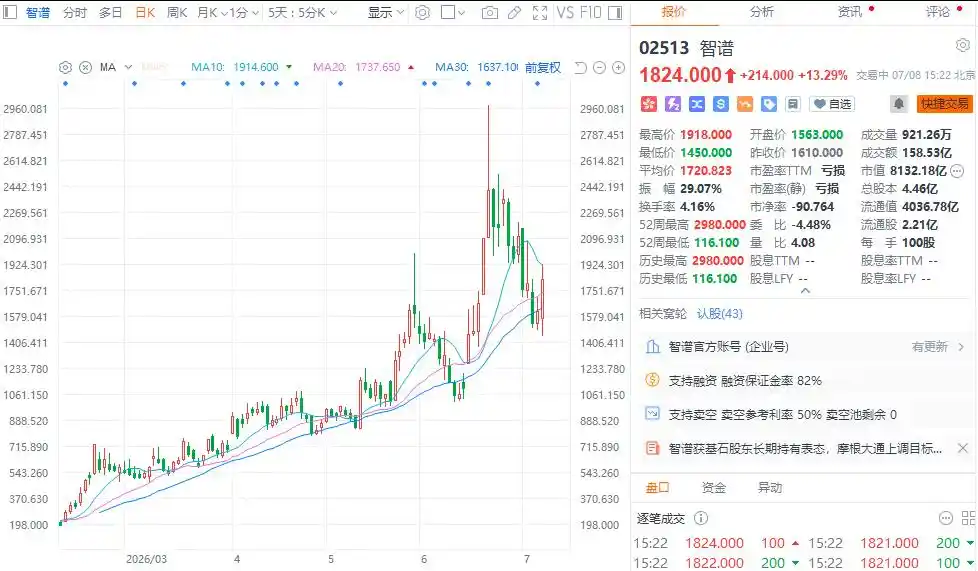The image size is (978, 571).
Task: Dismiss the 智谱获基石股东 news item
Action: [x=962, y=448]
